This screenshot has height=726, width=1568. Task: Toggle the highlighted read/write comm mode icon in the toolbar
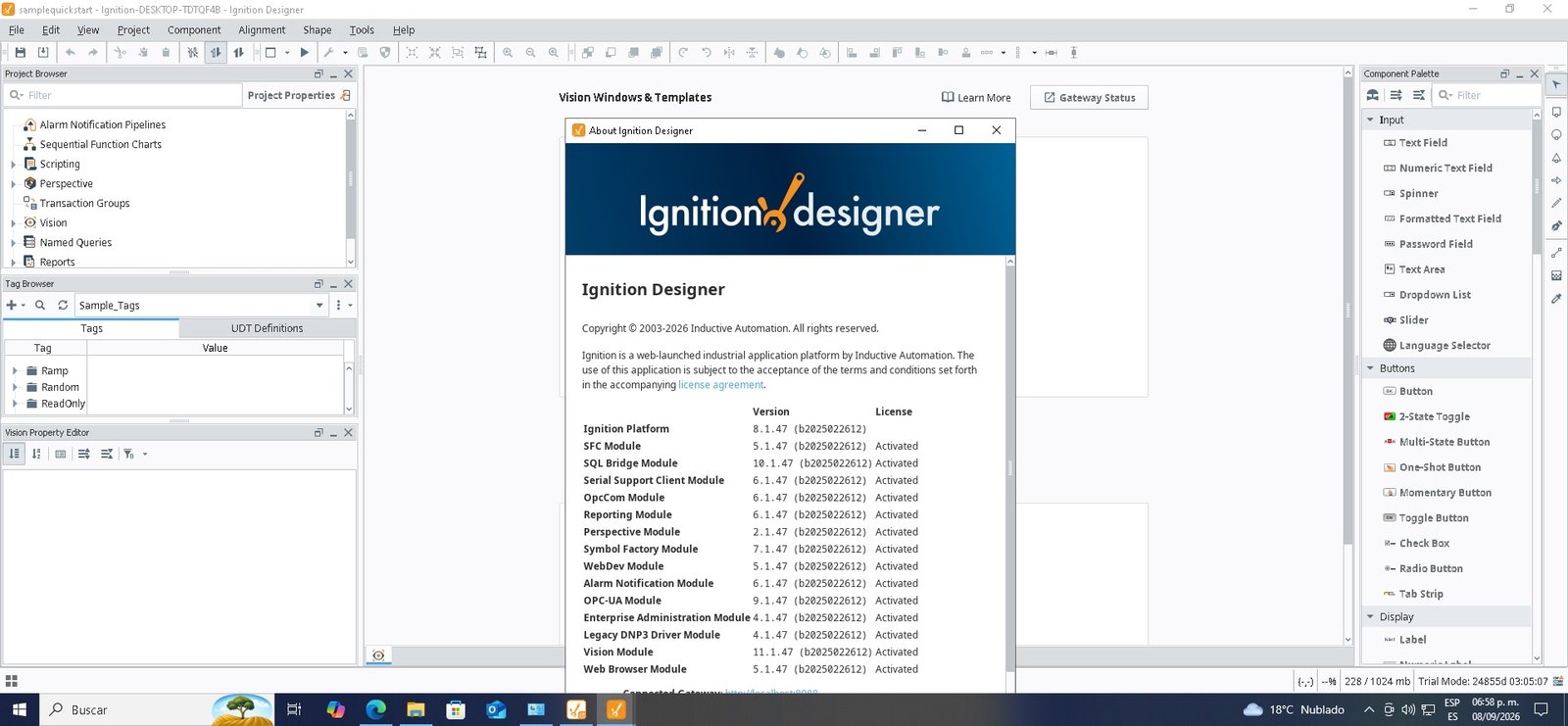coord(216,53)
